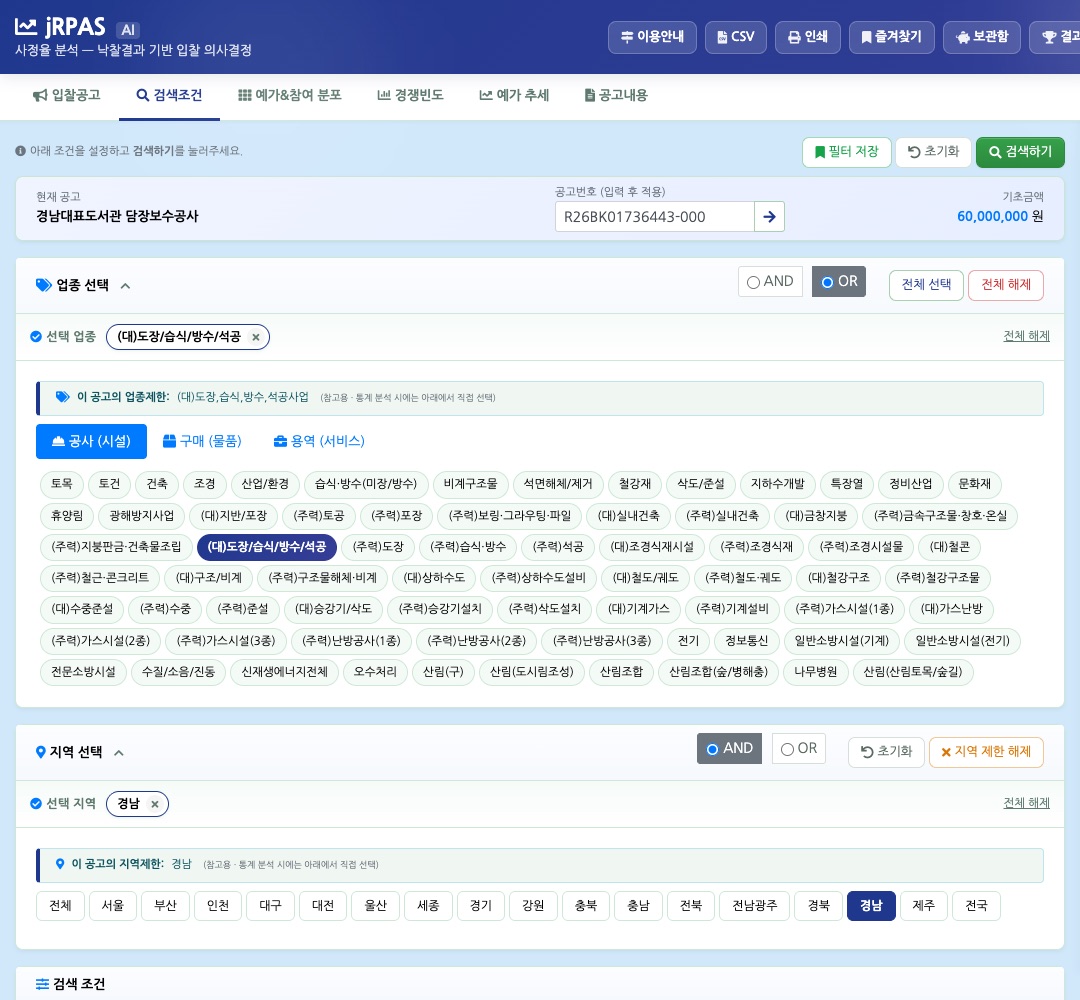Select the 부산 region button
Viewport: 1080px width, 1000px height.
coord(165,906)
